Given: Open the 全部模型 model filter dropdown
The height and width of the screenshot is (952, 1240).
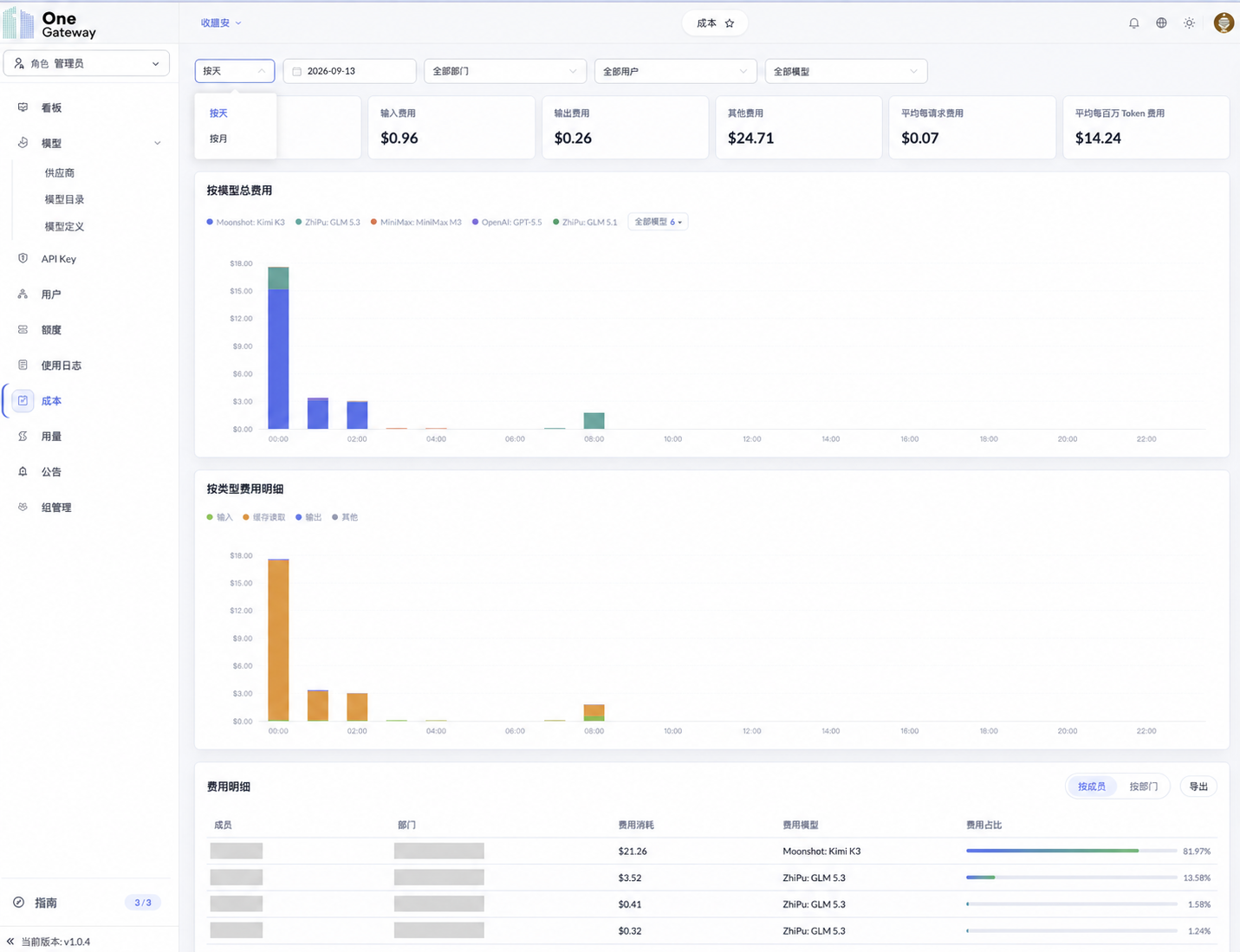Looking at the screenshot, I should tap(846, 71).
